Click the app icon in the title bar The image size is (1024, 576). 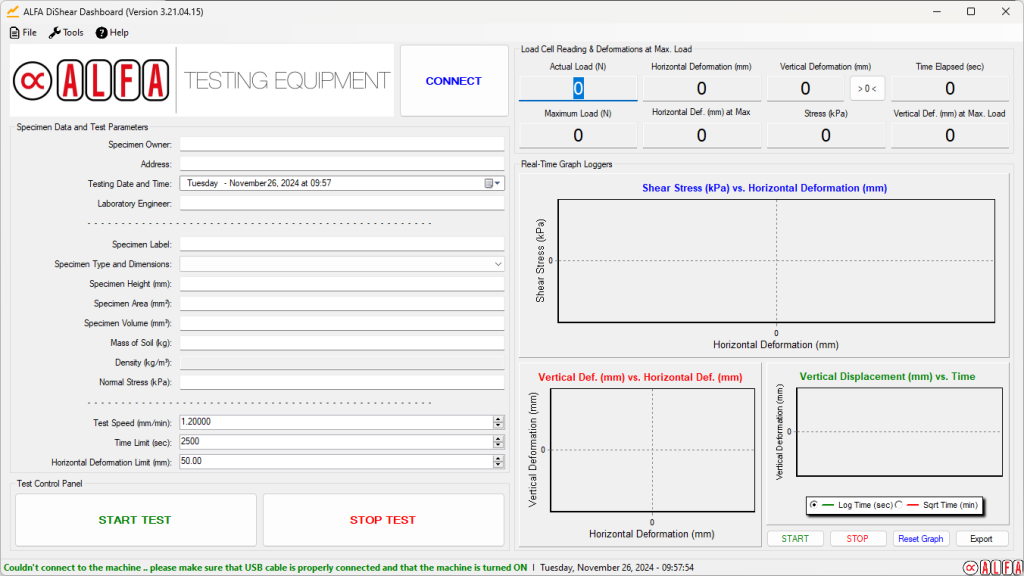pos(12,11)
